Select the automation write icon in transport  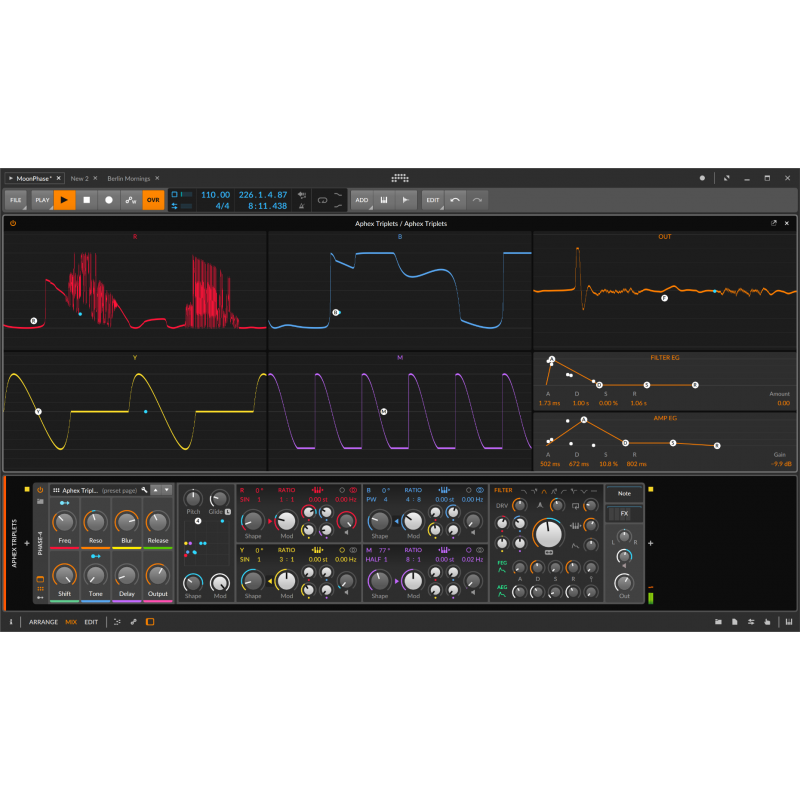coord(129,200)
